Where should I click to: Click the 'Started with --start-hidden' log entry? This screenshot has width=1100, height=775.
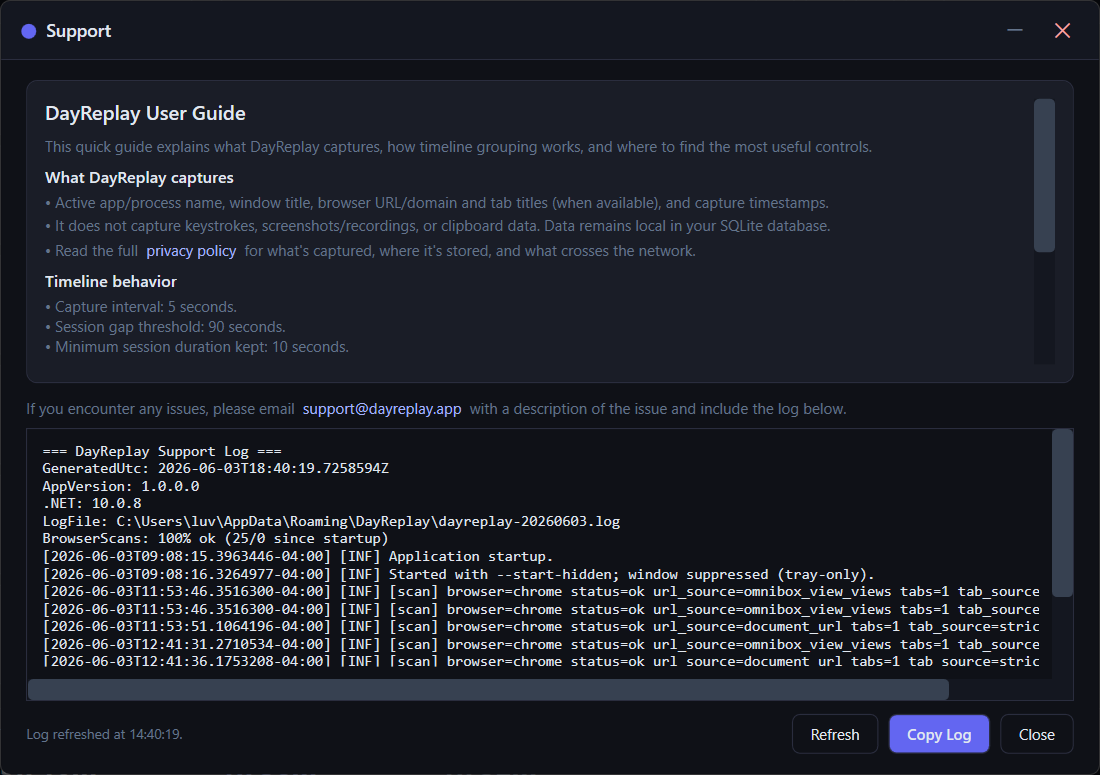tap(458, 574)
